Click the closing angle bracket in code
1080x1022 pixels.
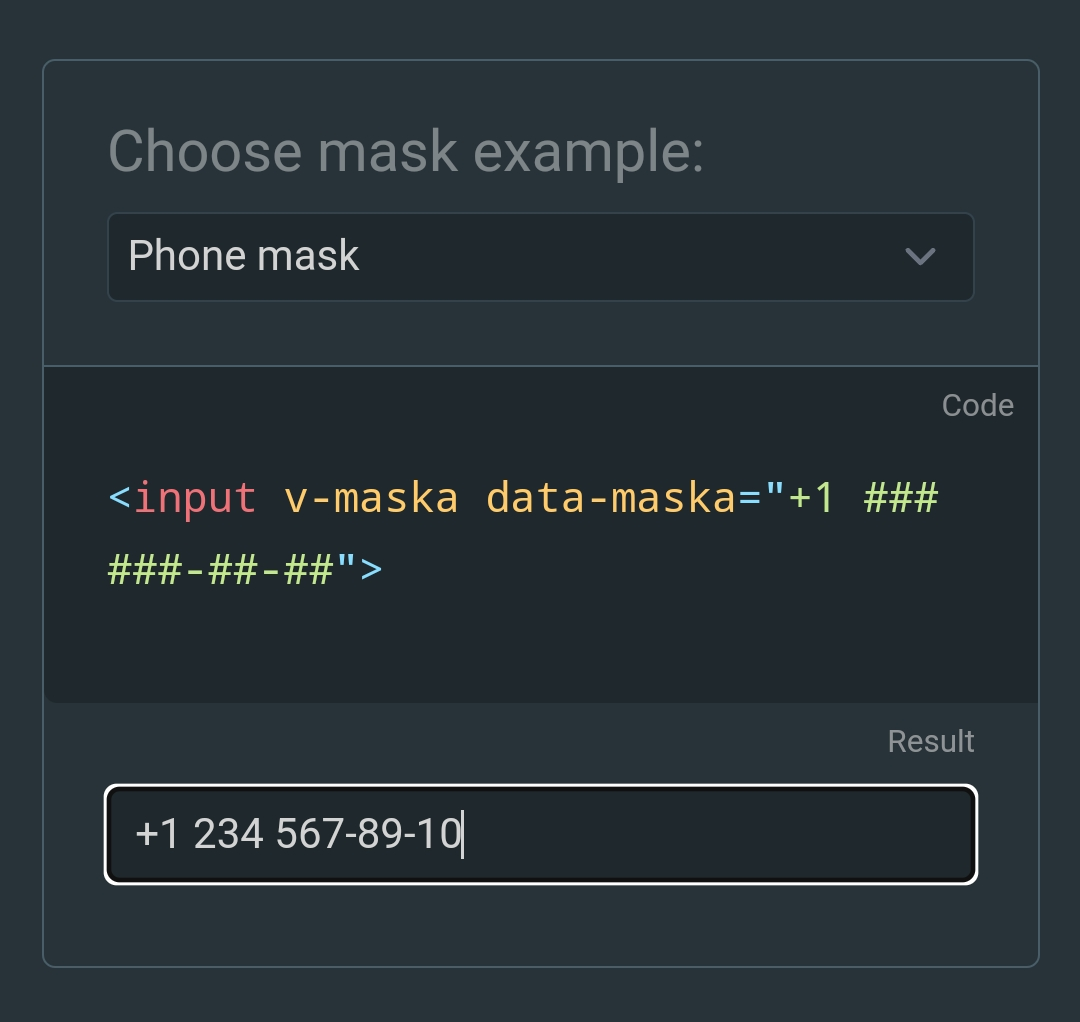tap(371, 570)
